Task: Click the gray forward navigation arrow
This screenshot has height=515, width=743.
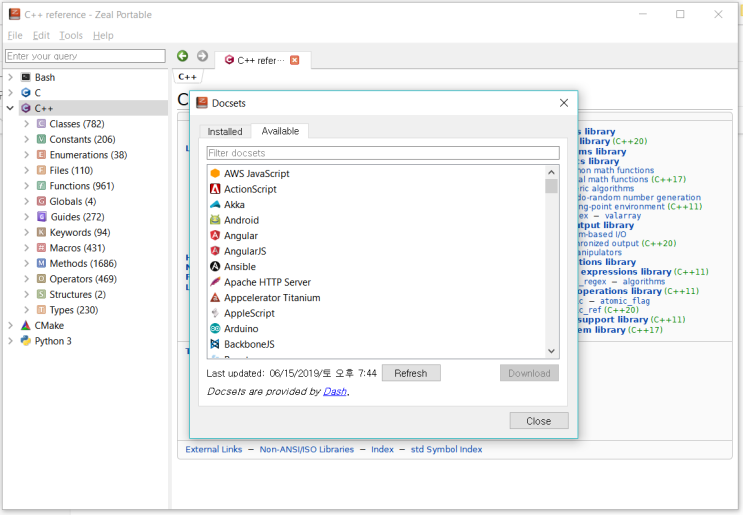Action: 202,56
